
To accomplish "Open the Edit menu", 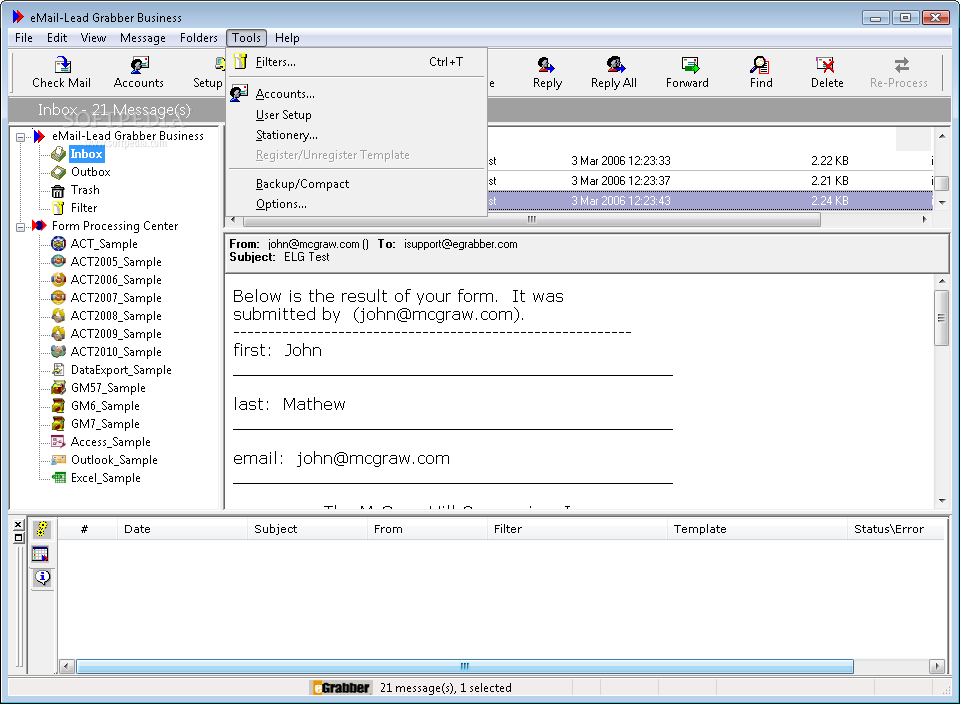I will (x=57, y=38).
